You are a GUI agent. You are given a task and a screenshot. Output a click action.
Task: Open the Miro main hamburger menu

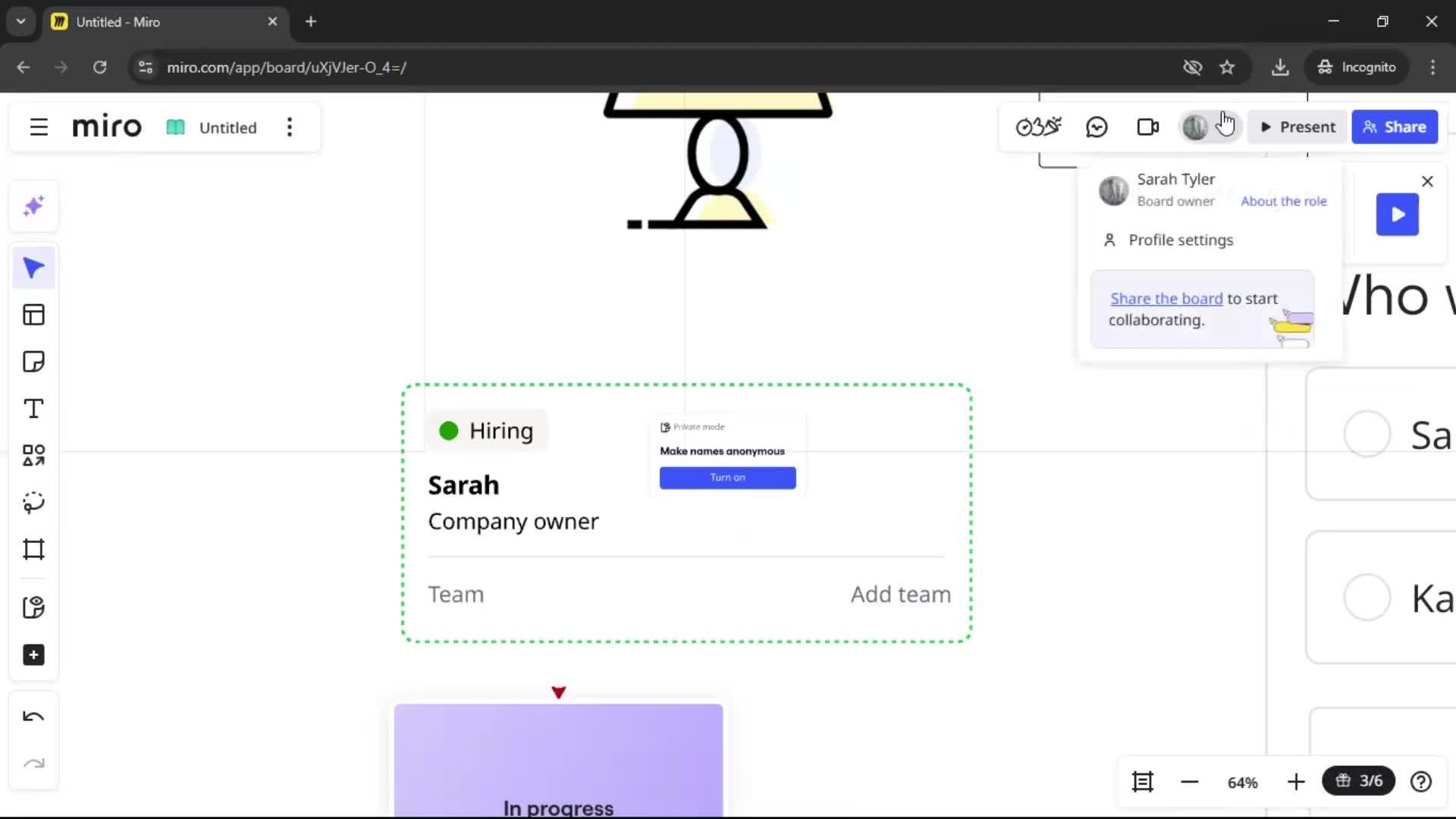(x=39, y=127)
